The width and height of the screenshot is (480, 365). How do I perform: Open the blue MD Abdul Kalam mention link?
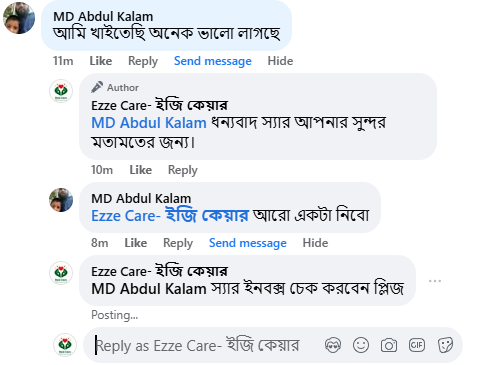pos(149,123)
